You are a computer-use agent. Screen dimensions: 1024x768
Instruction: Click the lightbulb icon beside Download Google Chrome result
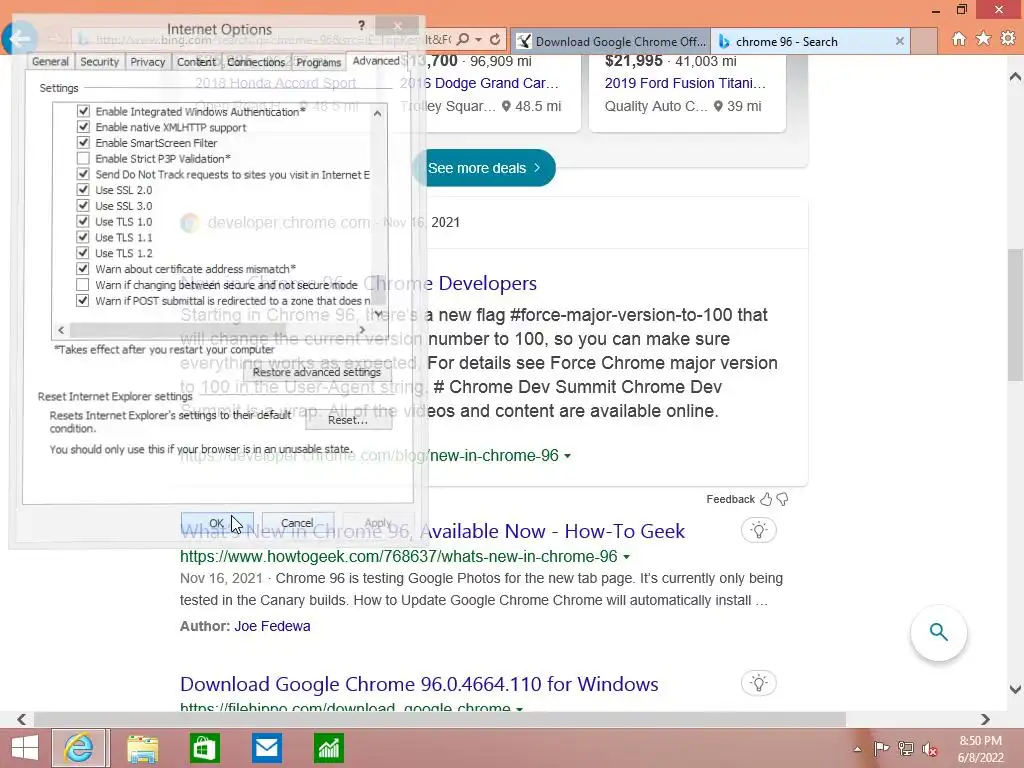pos(758,683)
